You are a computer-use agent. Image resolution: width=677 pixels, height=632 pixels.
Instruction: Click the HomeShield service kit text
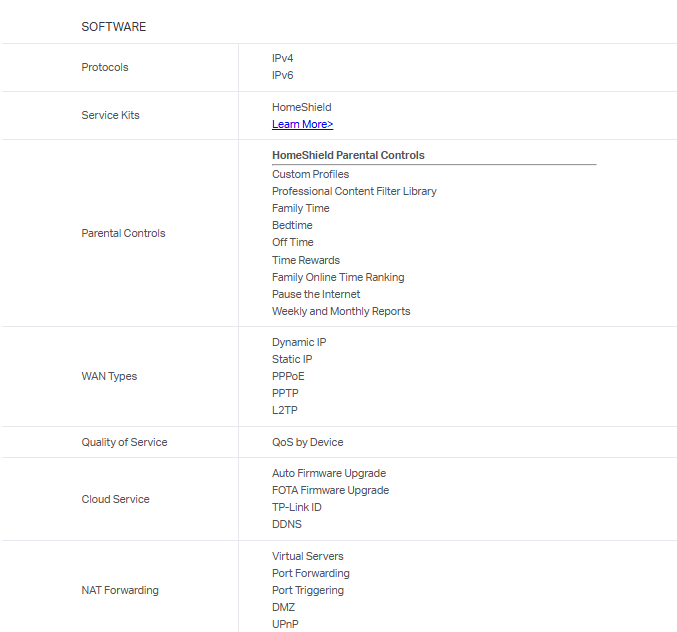[301, 107]
